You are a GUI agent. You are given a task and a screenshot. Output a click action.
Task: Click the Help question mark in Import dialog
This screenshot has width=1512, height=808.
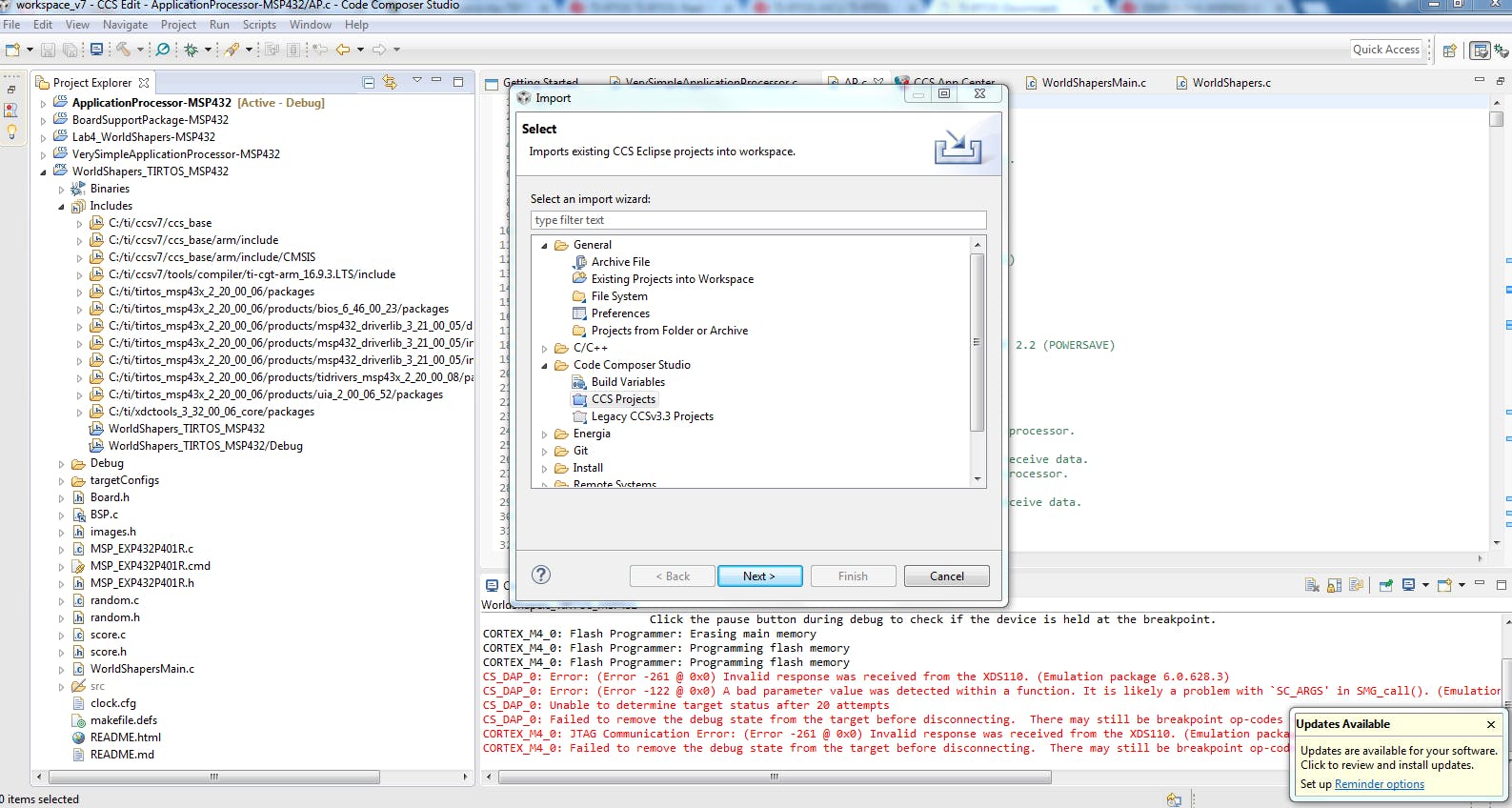[x=540, y=575]
